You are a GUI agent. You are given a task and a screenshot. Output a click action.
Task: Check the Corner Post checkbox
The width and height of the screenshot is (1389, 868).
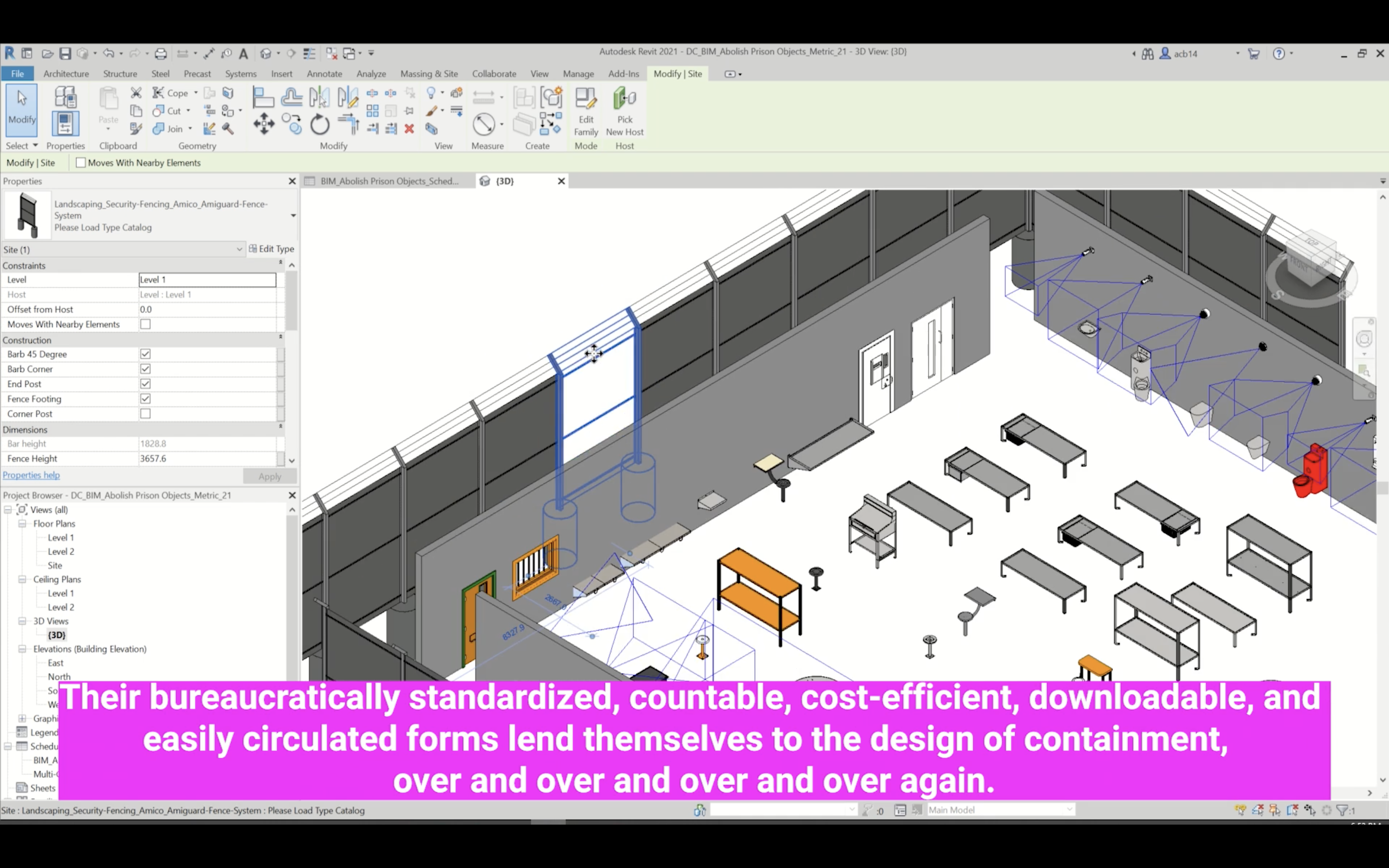tap(145, 414)
